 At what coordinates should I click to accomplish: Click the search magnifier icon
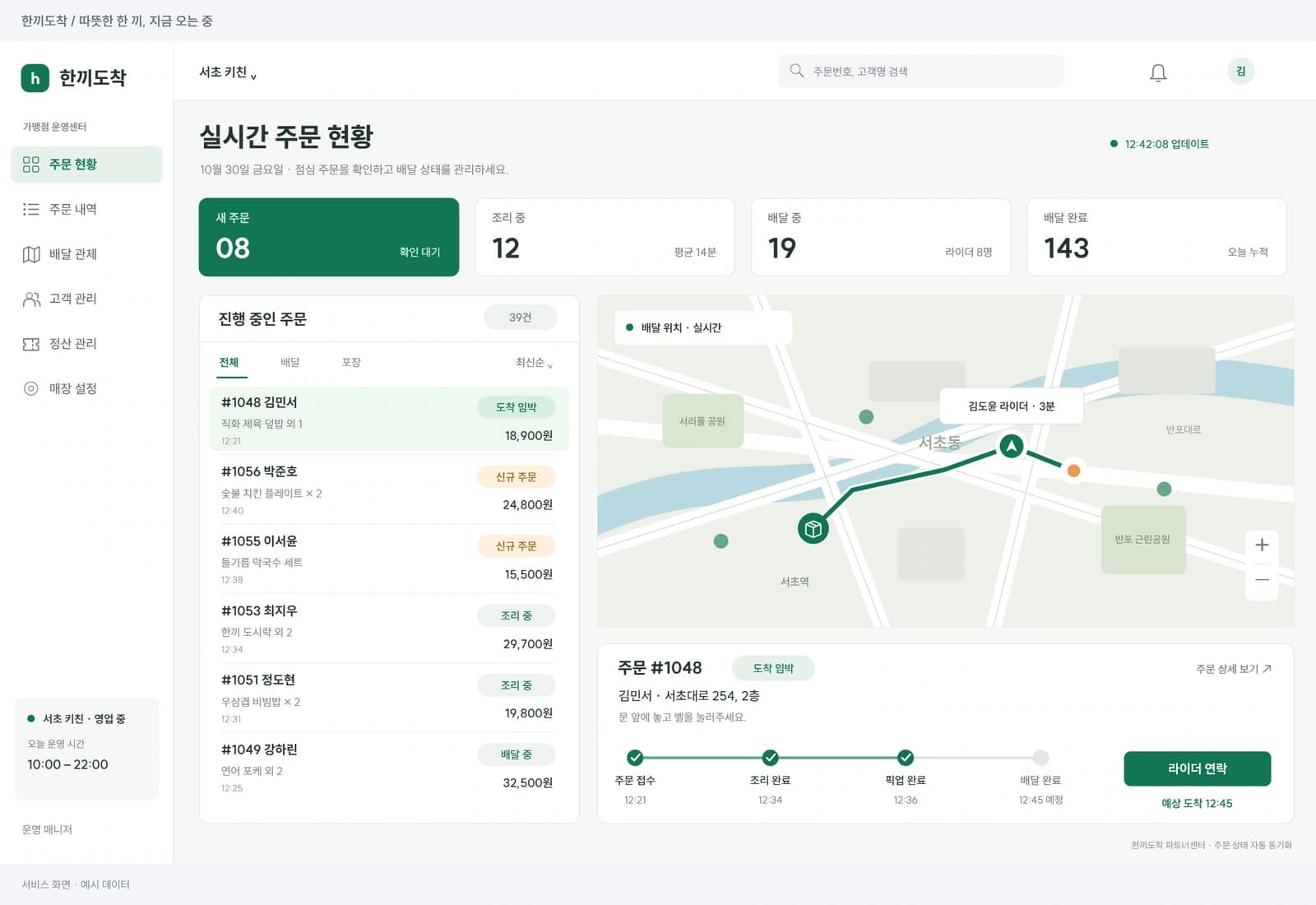[796, 71]
